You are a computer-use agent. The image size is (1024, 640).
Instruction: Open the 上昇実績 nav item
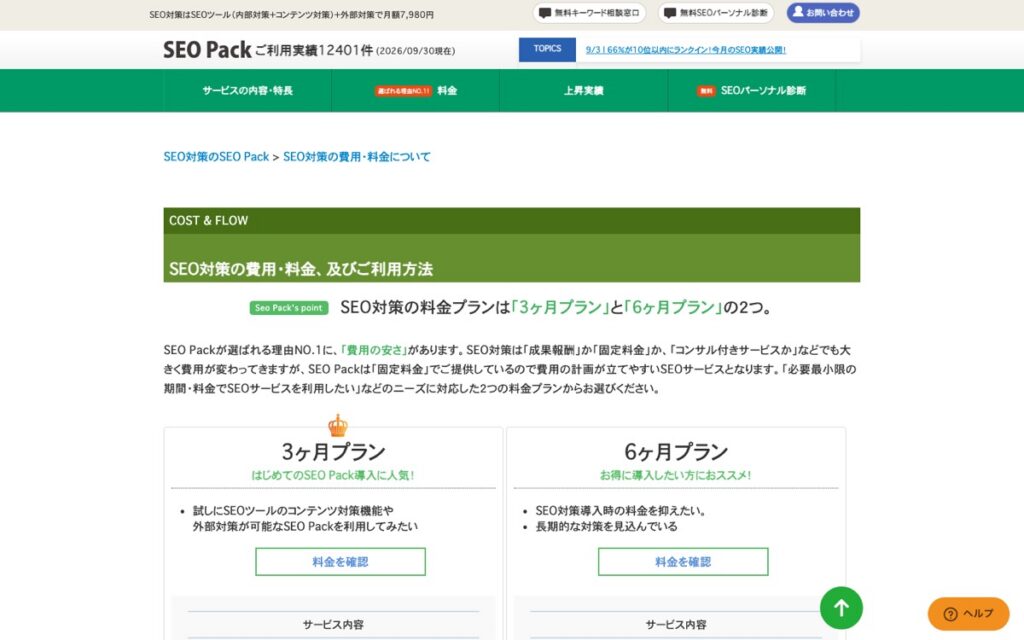(584, 91)
